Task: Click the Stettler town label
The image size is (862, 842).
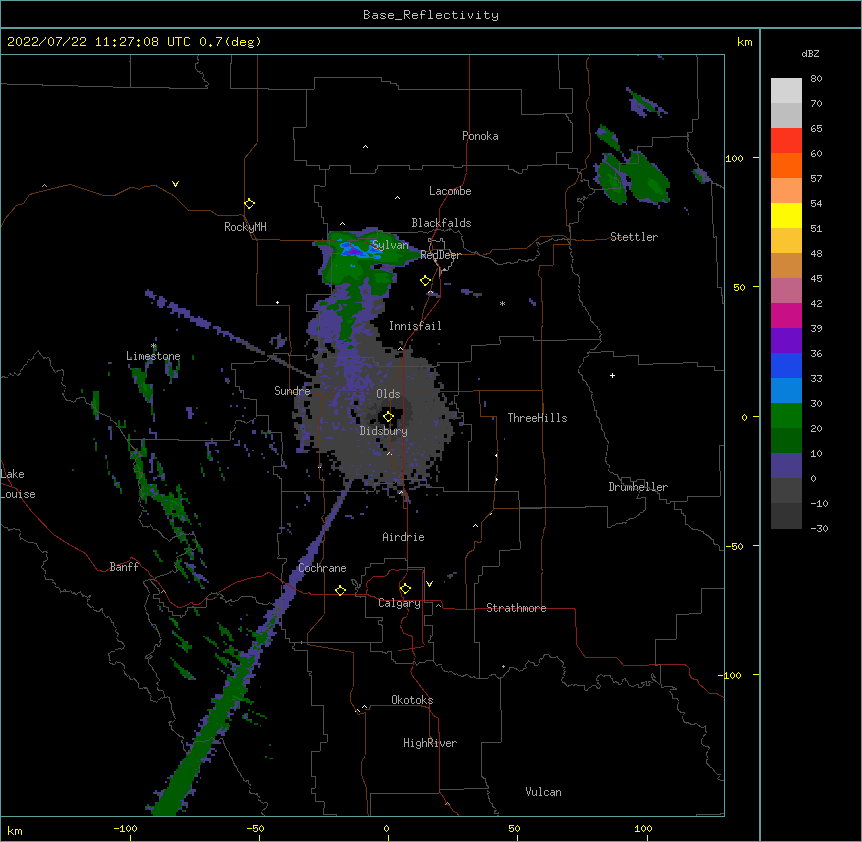Action: [634, 237]
